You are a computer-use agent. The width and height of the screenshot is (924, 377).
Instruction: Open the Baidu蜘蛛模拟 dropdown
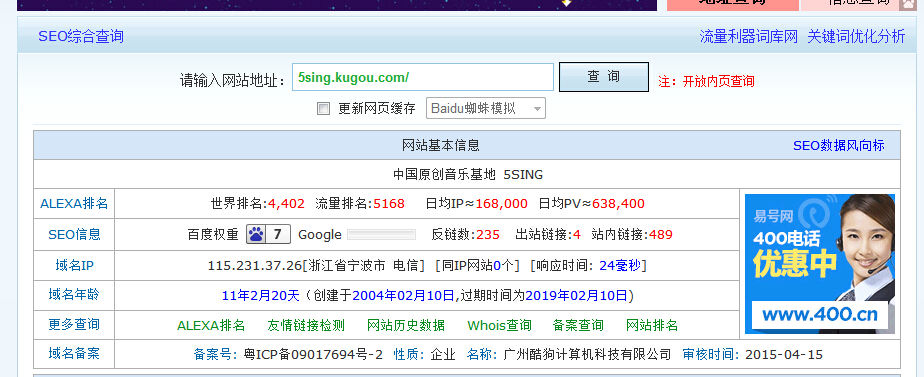(x=486, y=108)
